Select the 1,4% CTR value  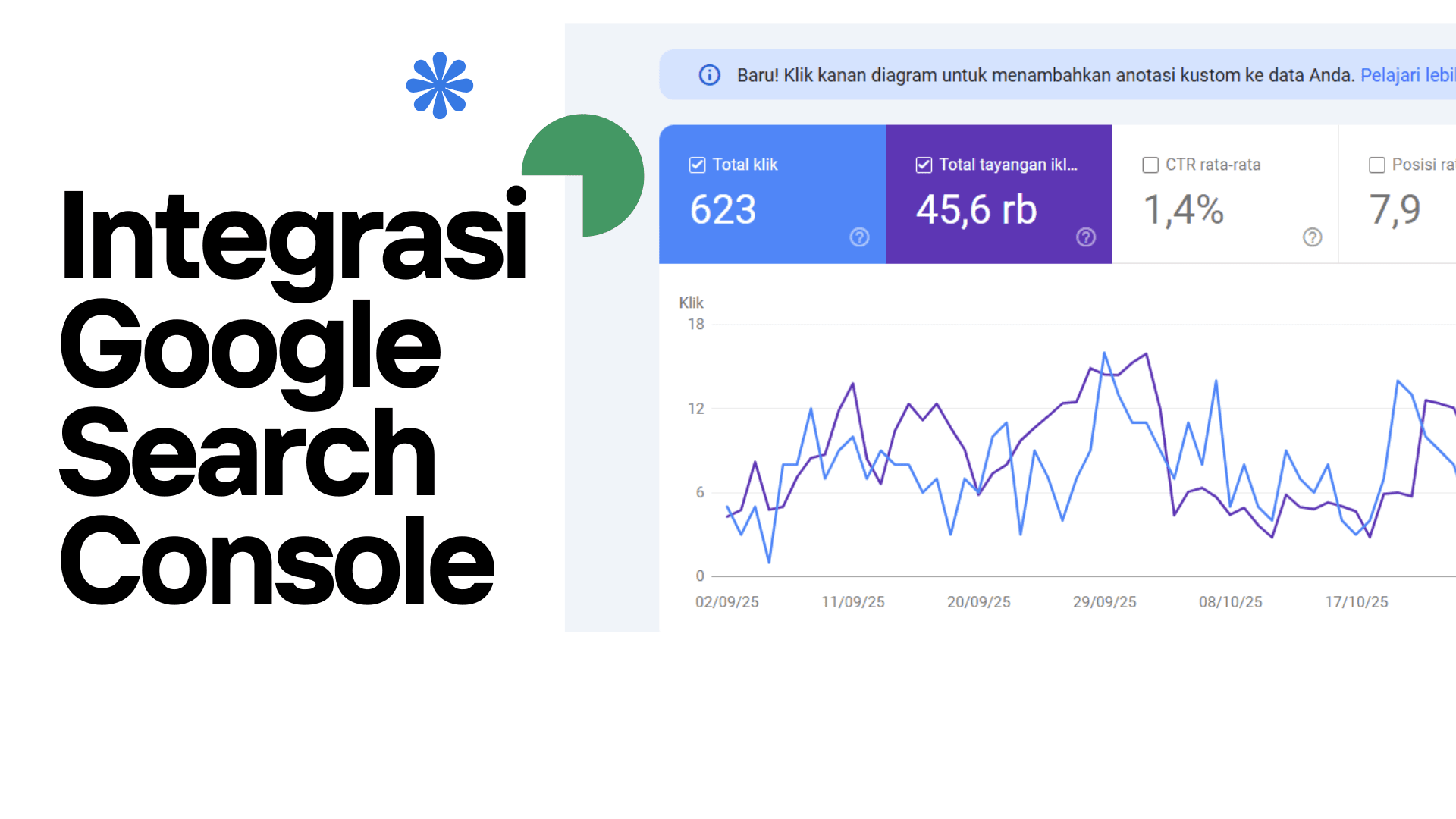pos(1183,209)
